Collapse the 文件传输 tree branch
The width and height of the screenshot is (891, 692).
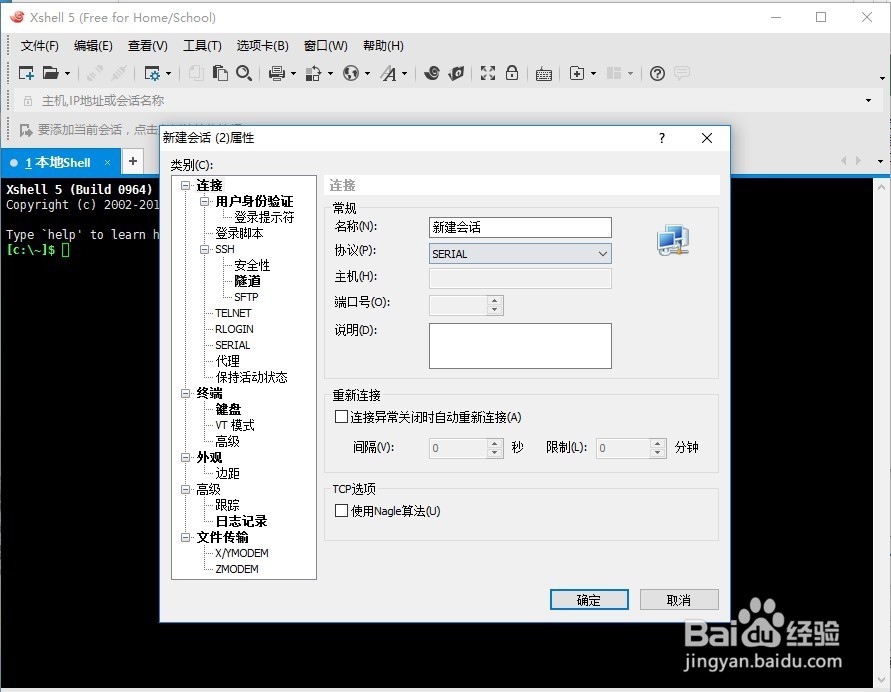click(x=186, y=537)
